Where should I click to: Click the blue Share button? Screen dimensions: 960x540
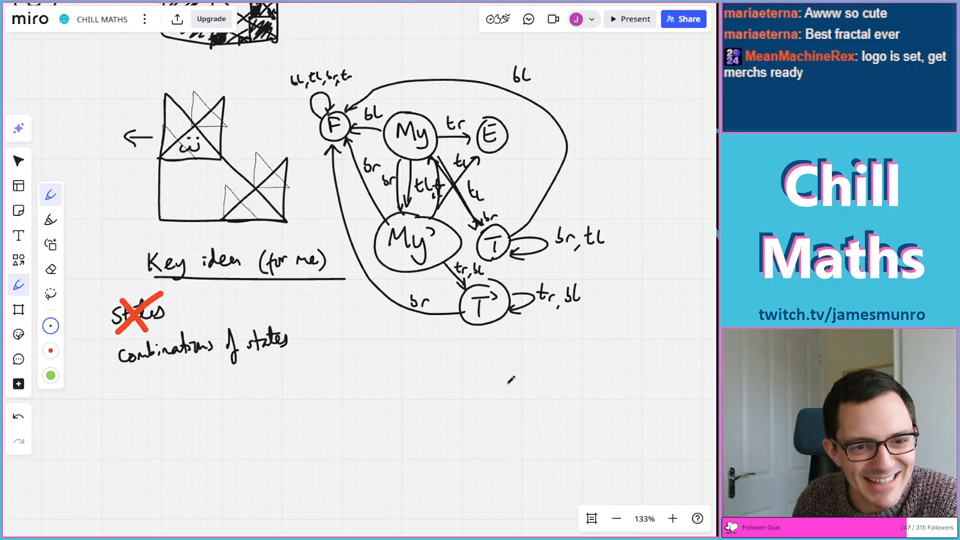pos(683,19)
